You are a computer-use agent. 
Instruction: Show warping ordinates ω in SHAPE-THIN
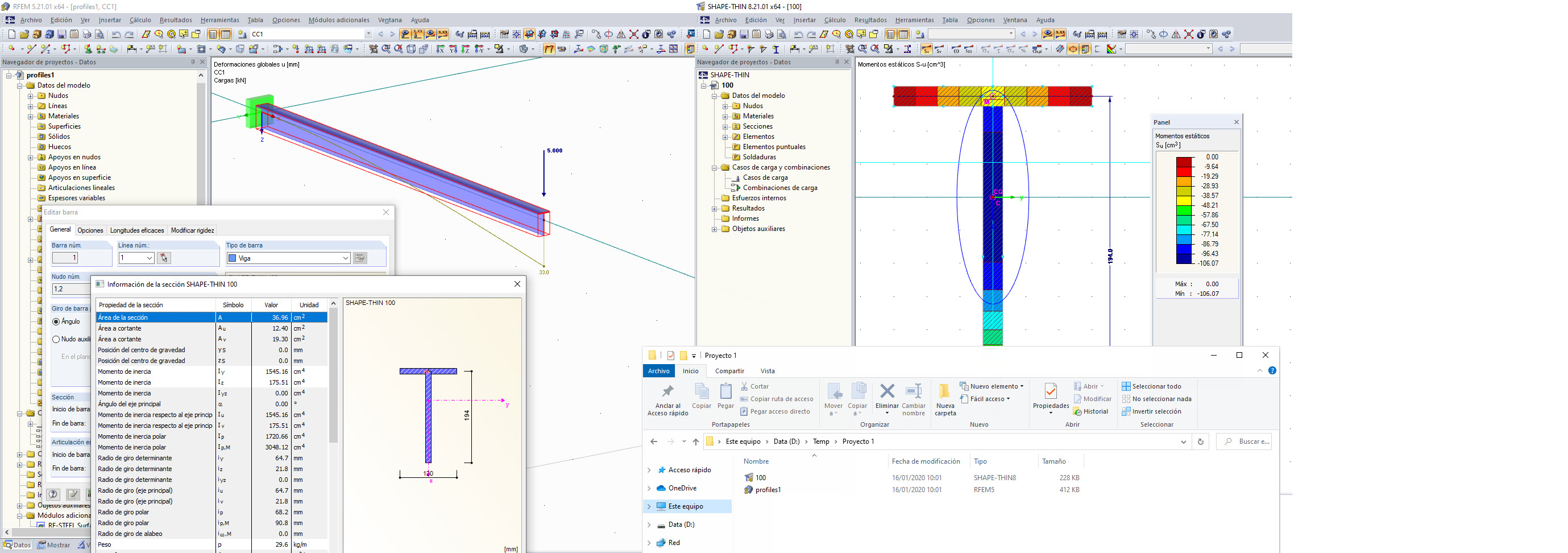pos(956,49)
